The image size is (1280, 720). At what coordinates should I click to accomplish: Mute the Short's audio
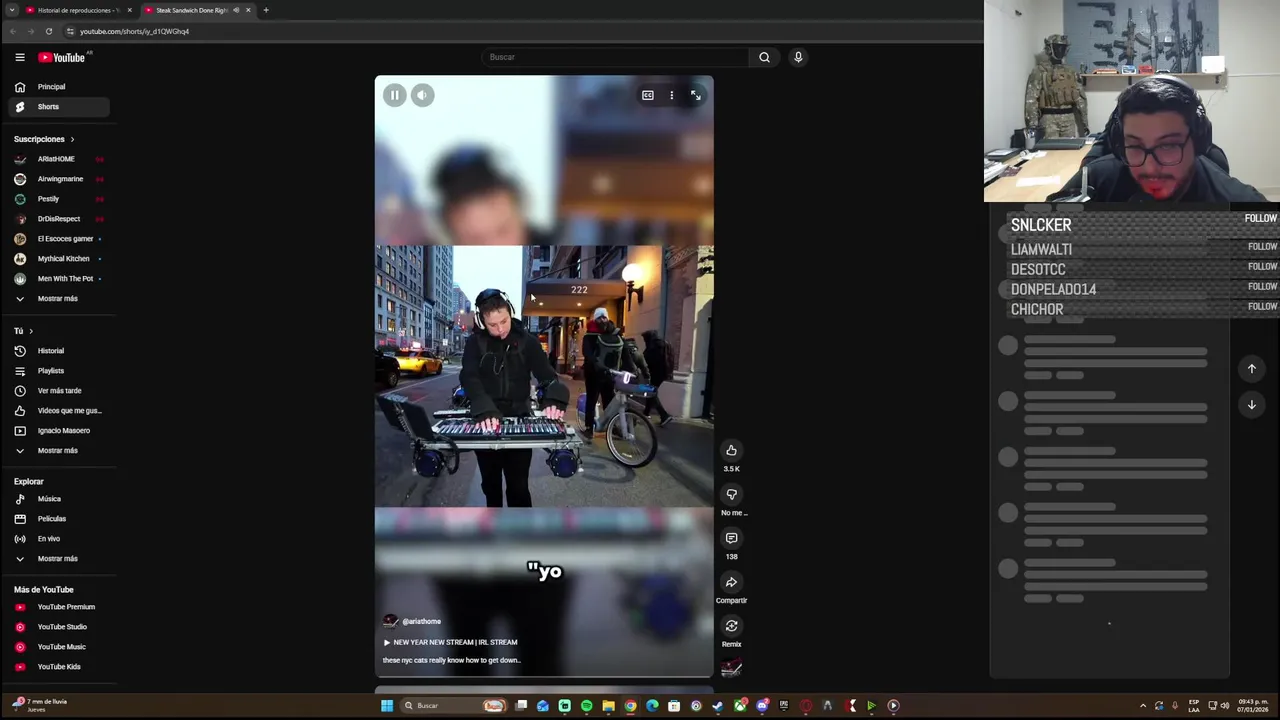[422, 95]
